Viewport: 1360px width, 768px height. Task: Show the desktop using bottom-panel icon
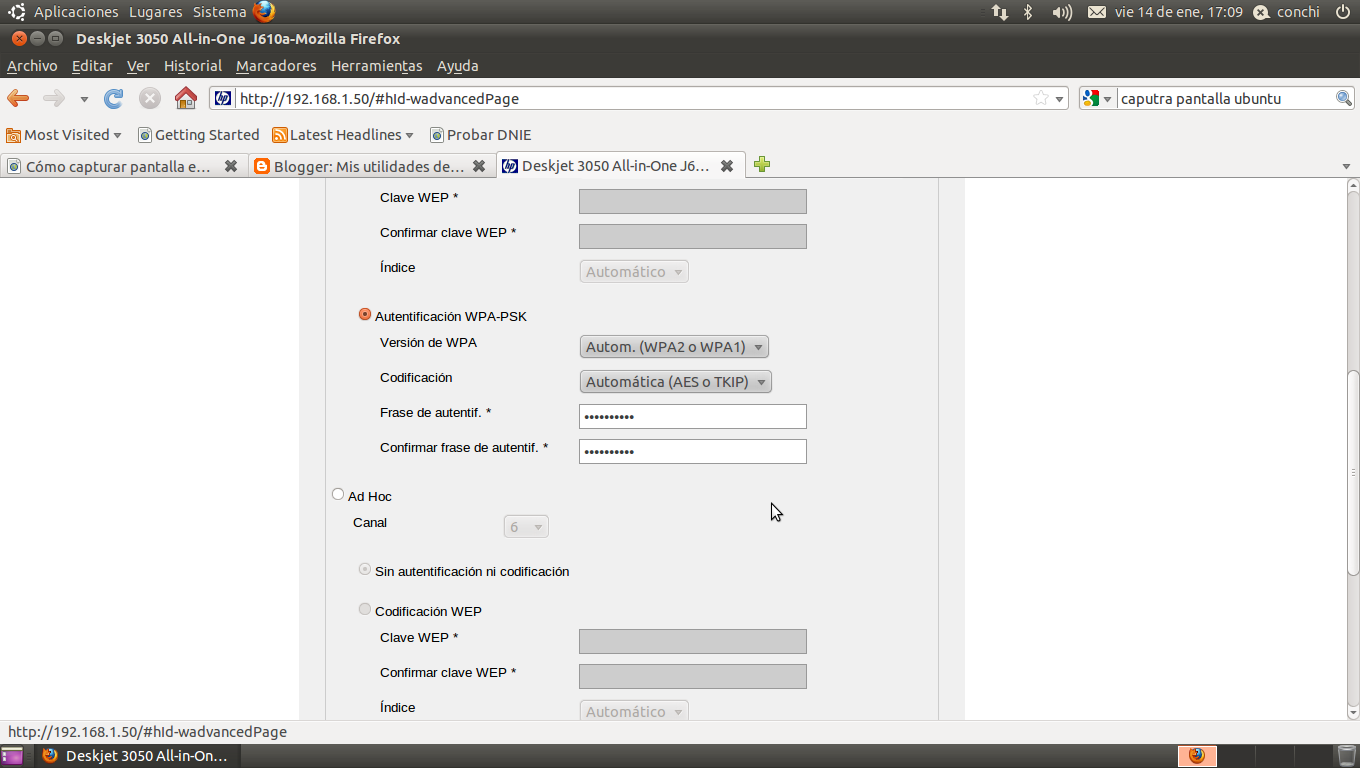[12, 756]
